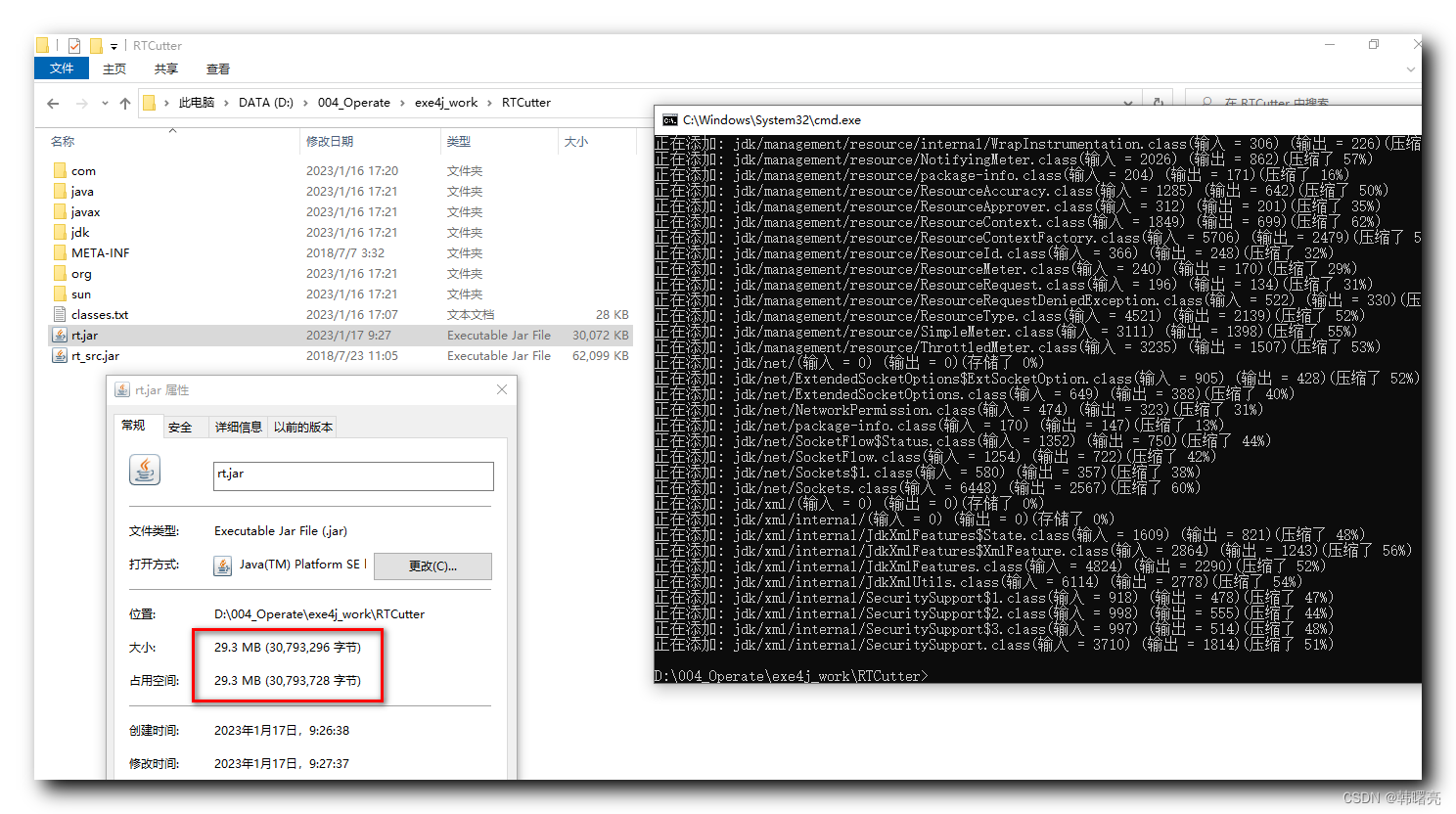Close the rt.jar properties dialog
The width and height of the screenshot is (1456, 814).
502,389
